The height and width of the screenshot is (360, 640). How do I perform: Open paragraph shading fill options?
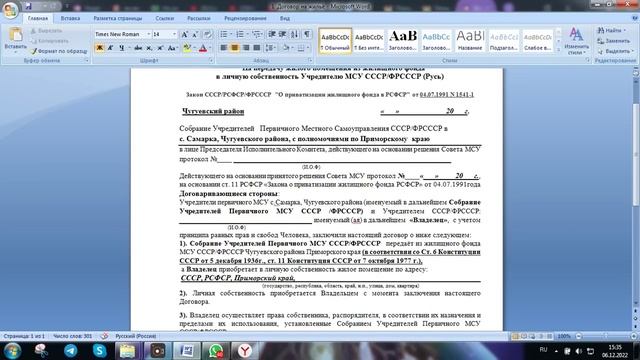[x=286, y=48]
